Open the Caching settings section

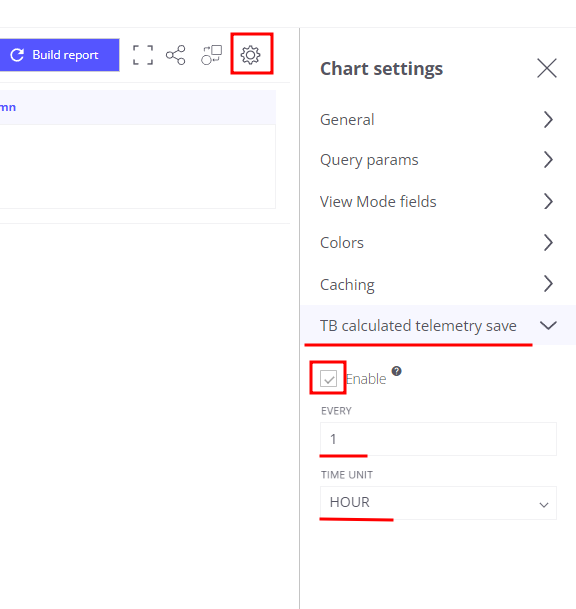438,284
